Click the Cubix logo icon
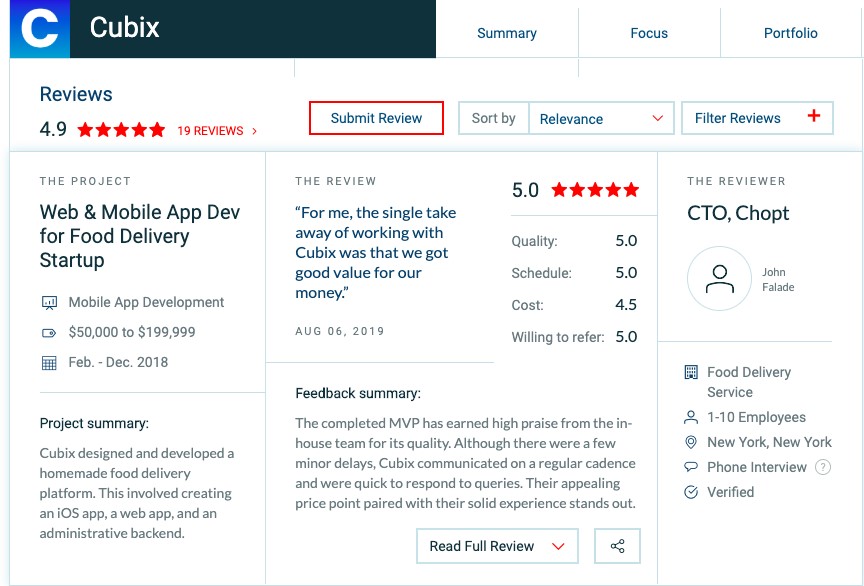This screenshot has height=586, width=864. (40, 29)
